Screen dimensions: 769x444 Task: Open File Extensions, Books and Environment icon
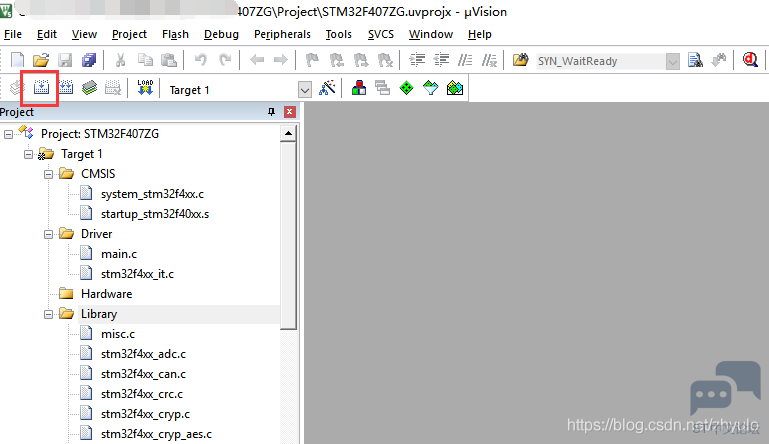(359, 88)
